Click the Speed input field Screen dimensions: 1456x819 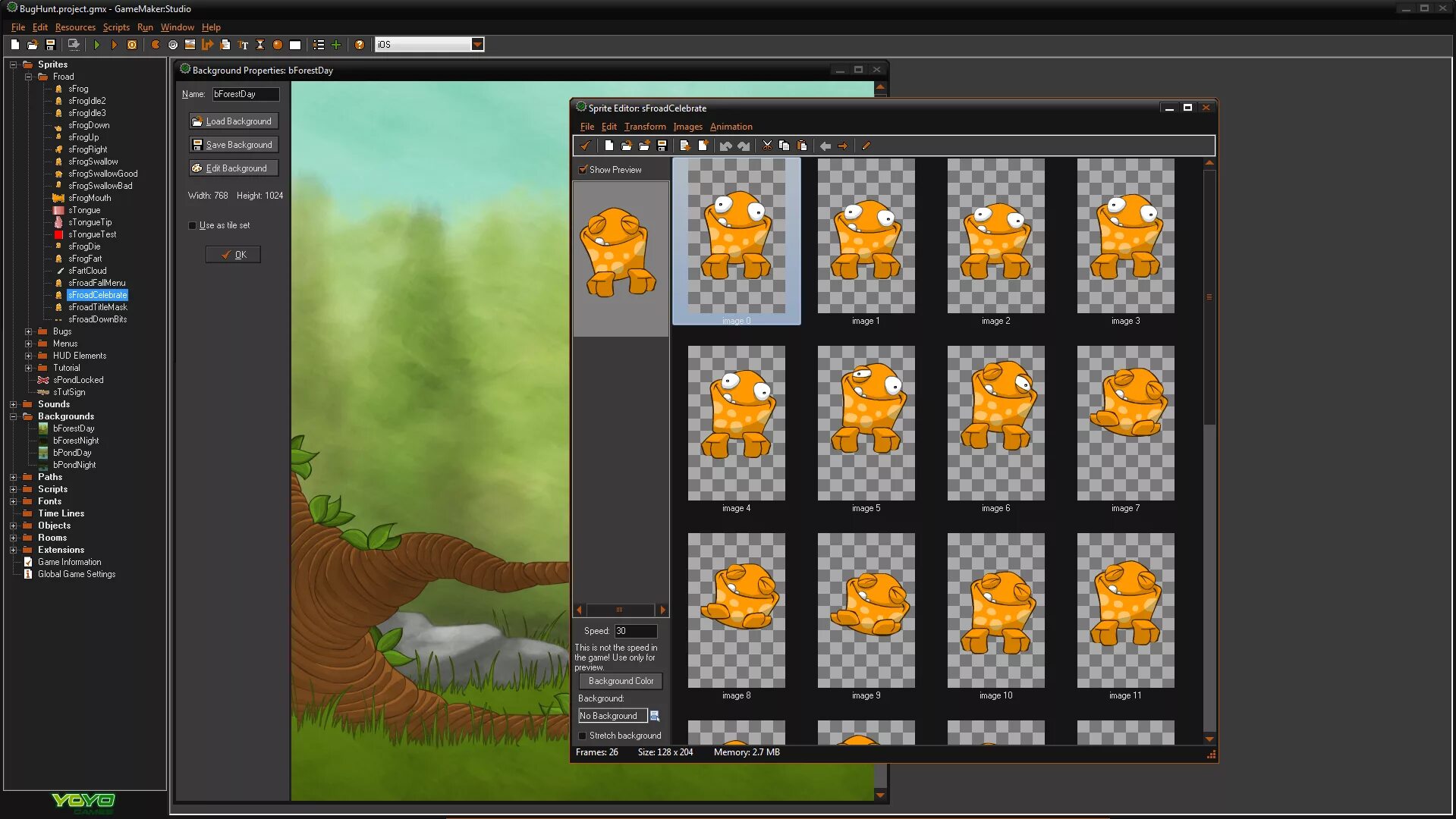coord(635,631)
